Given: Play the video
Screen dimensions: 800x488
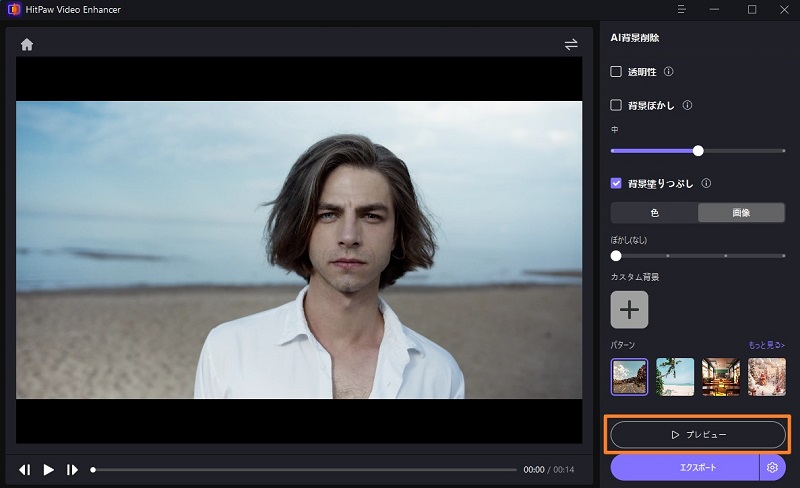Looking at the screenshot, I should pyautogui.click(x=48, y=469).
